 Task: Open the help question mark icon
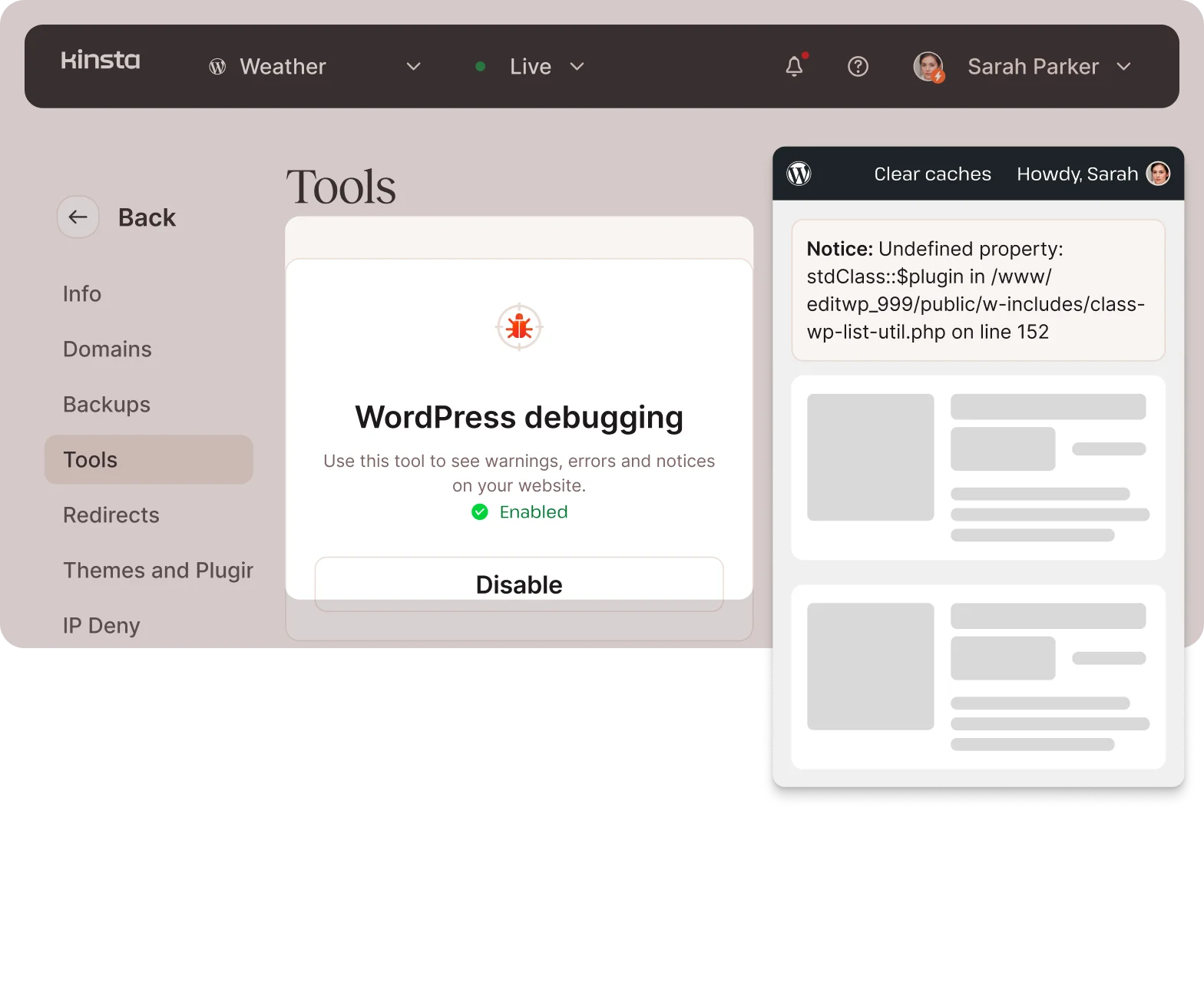(x=858, y=67)
